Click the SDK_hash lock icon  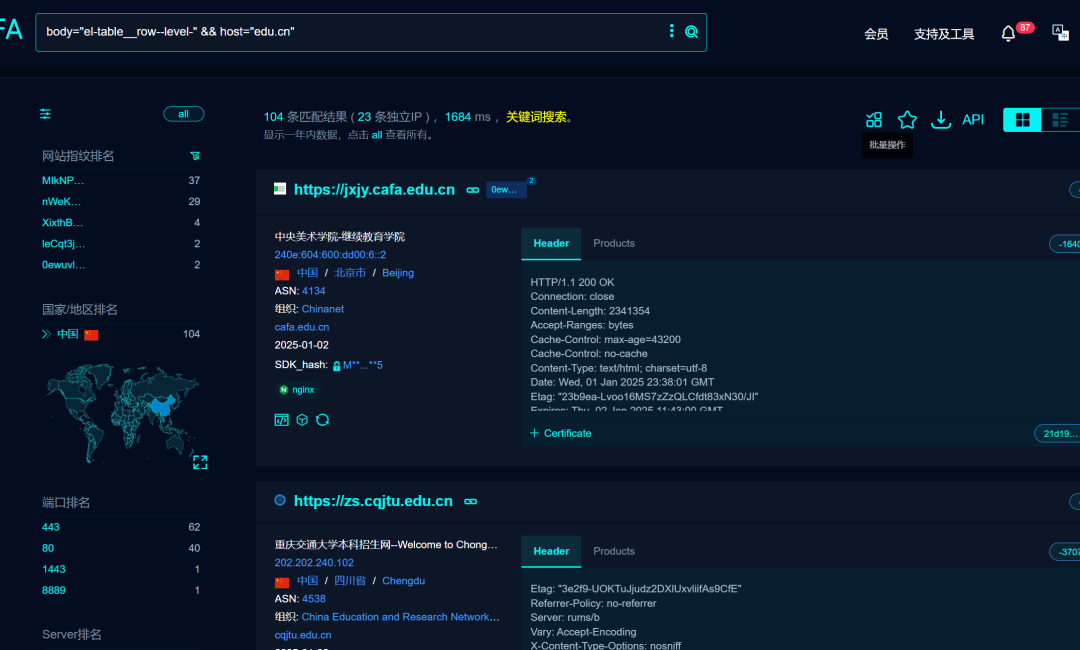click(336, 366)
